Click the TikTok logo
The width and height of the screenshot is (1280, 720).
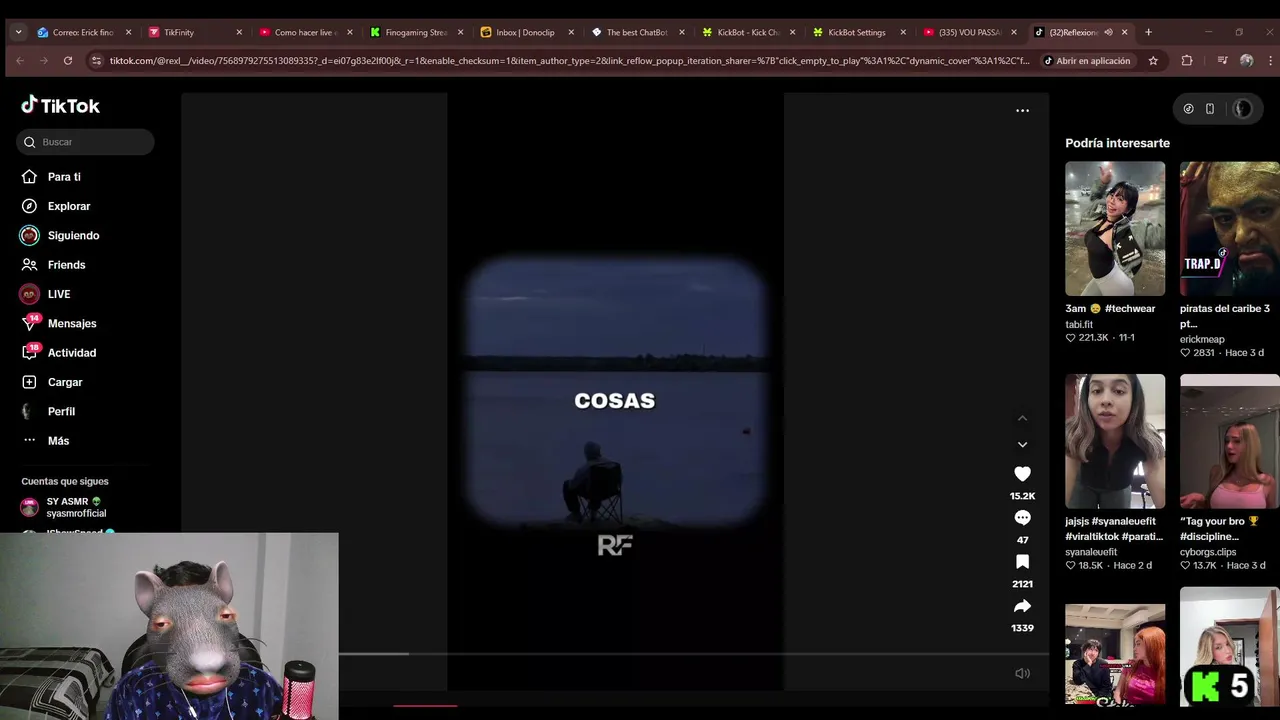tap(60, 105)
